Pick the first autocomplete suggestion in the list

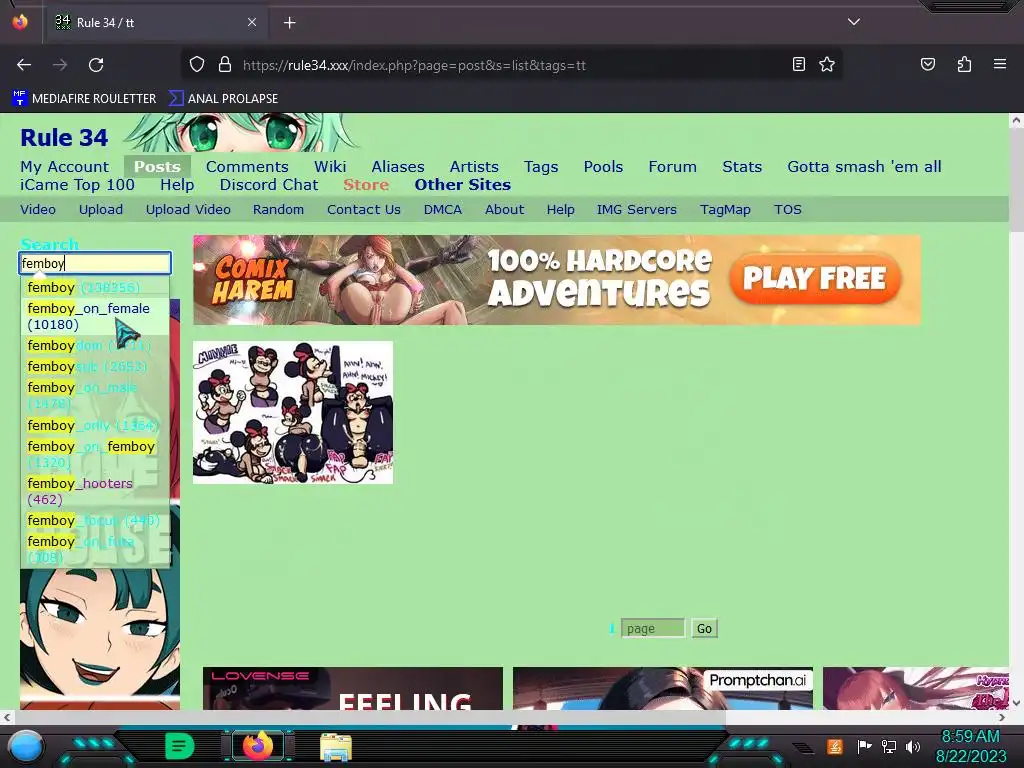95,287
